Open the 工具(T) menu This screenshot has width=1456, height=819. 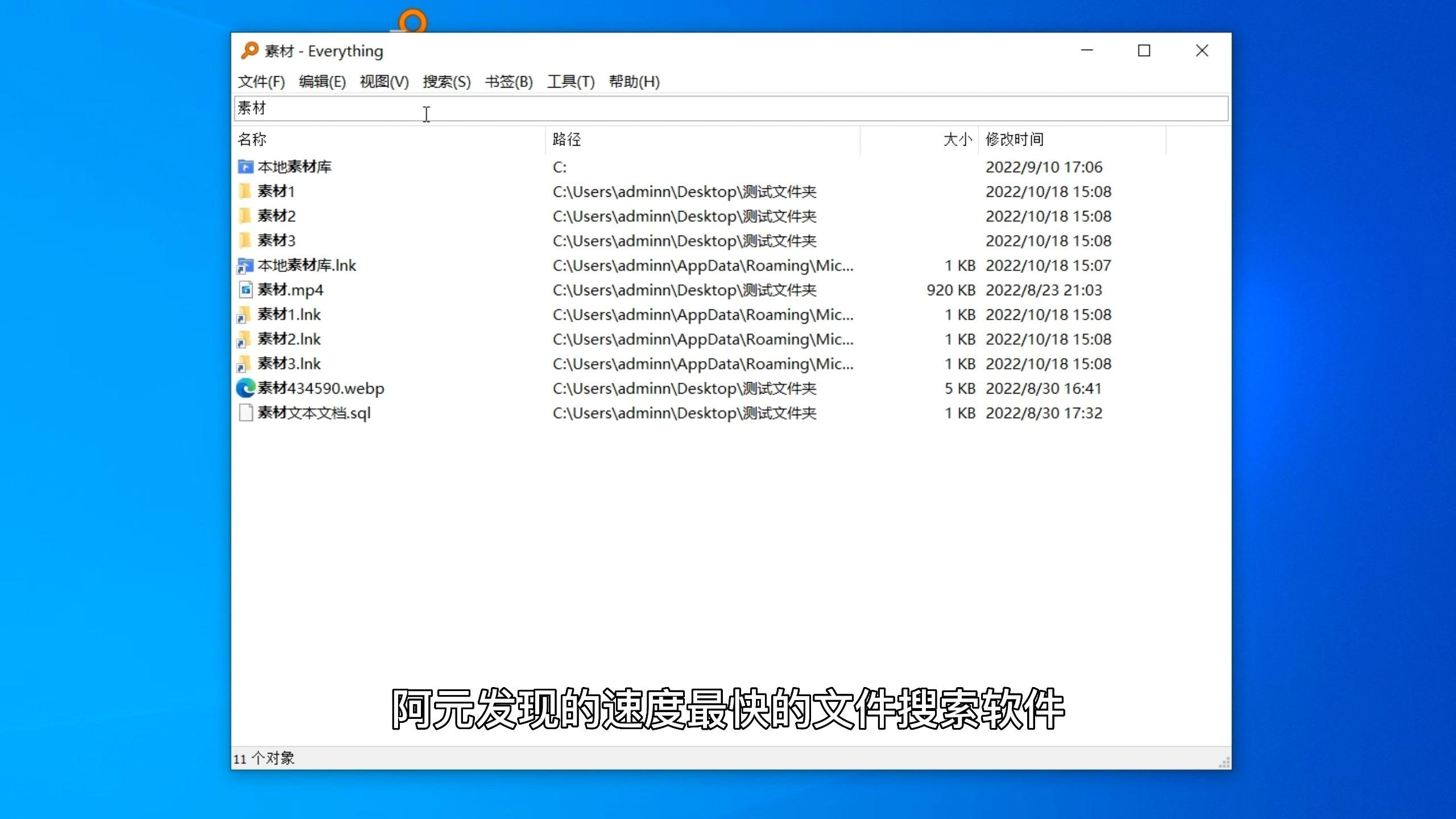coord(570,81)
